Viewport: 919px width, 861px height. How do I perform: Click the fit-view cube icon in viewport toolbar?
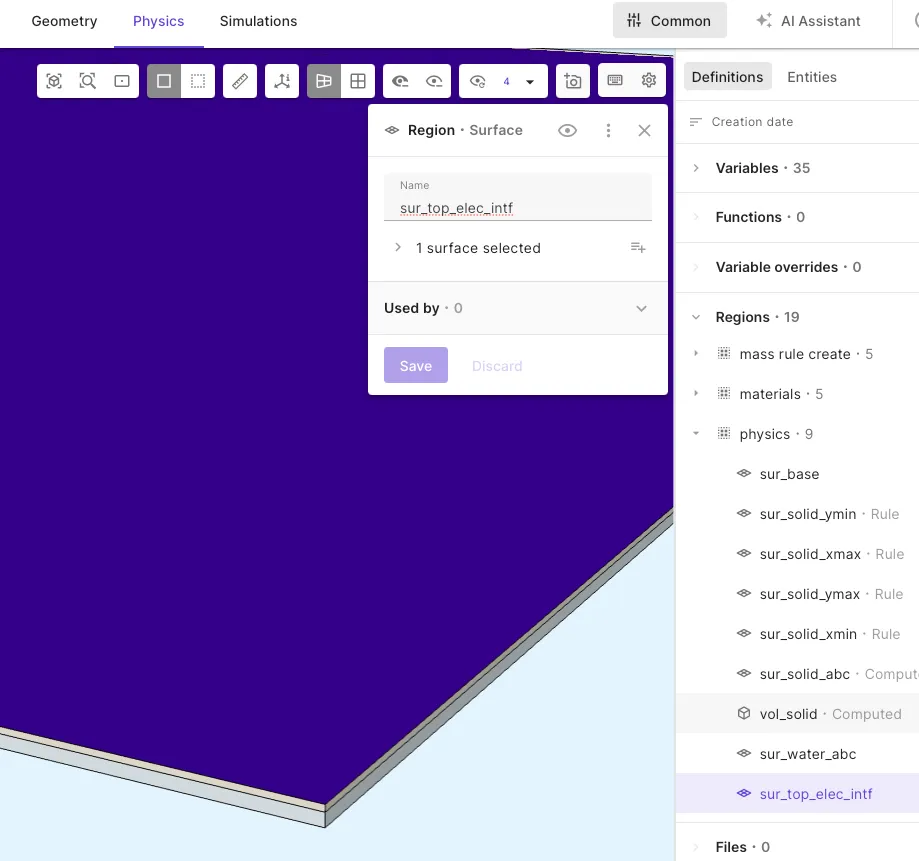coord(54,81)
